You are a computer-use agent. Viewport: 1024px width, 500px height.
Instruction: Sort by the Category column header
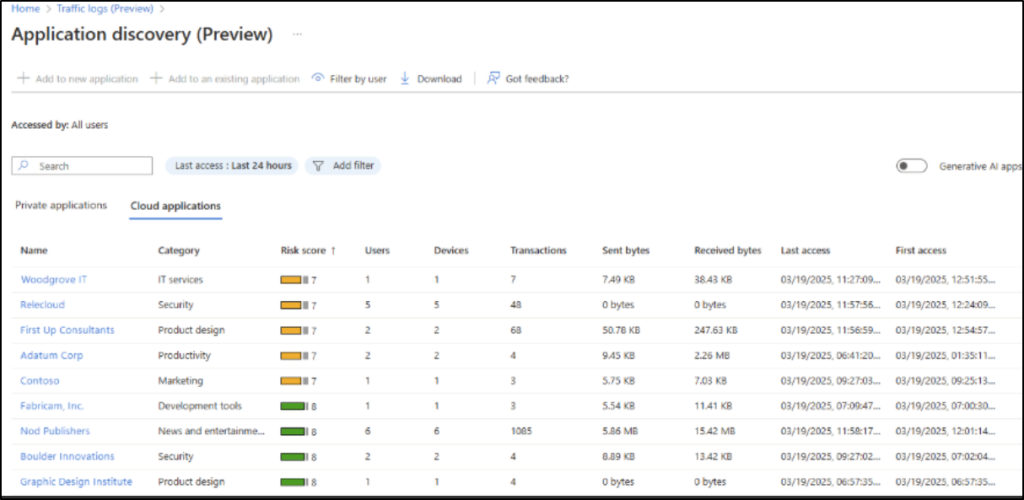pos(179,251)
